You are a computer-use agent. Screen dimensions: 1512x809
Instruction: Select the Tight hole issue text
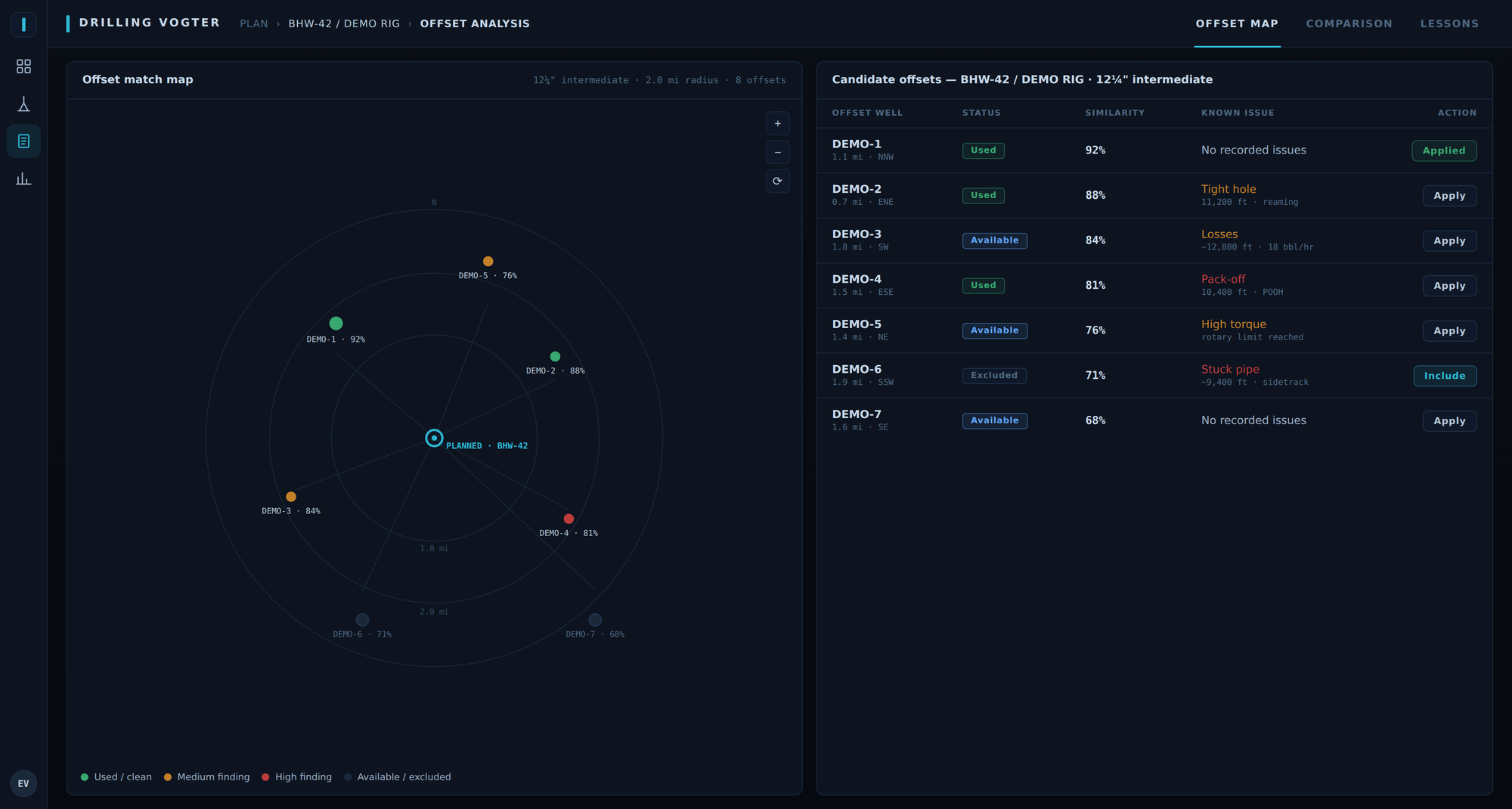tap(1228, 189)
